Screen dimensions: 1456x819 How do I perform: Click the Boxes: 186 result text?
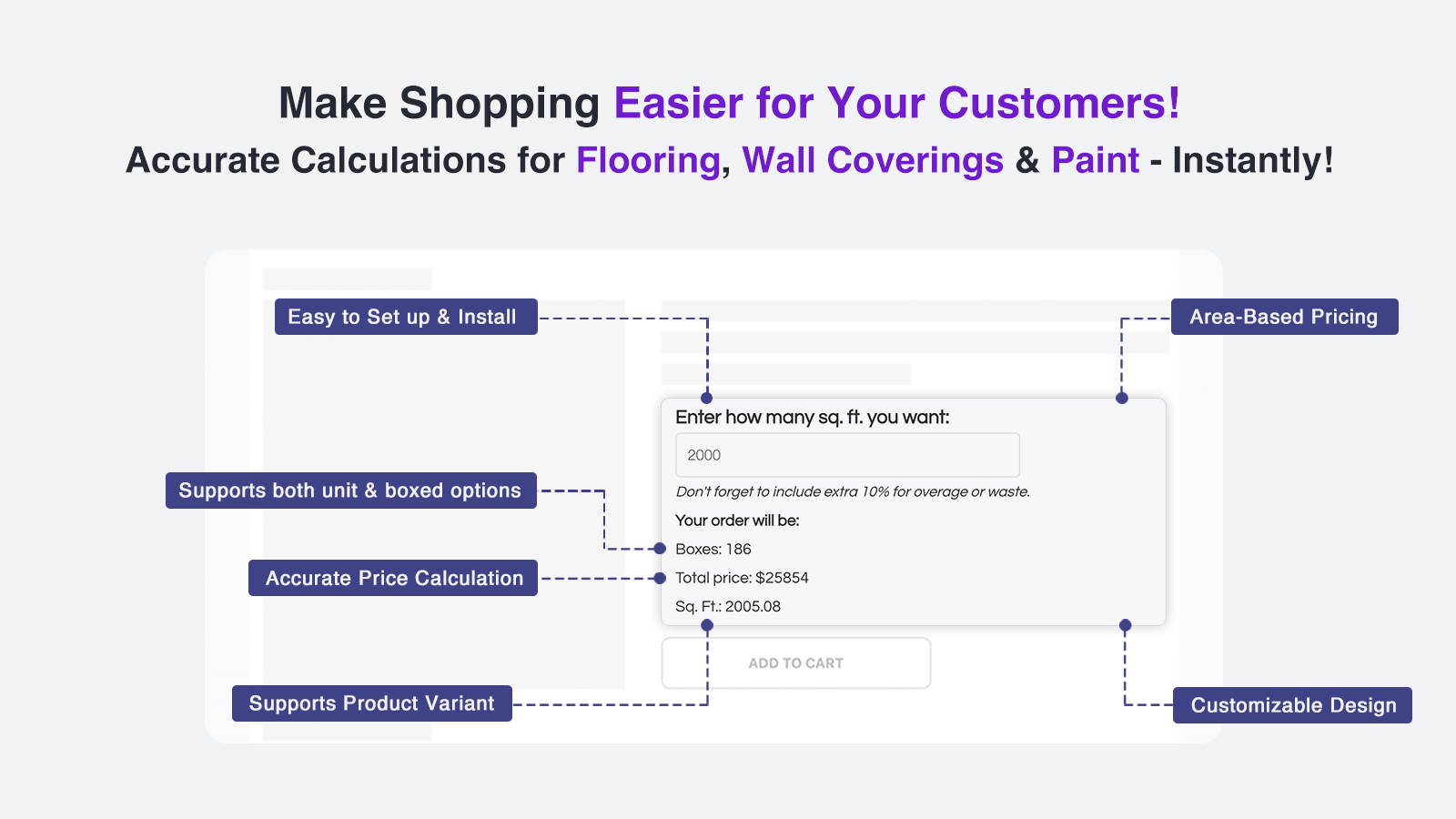[713, 549]
